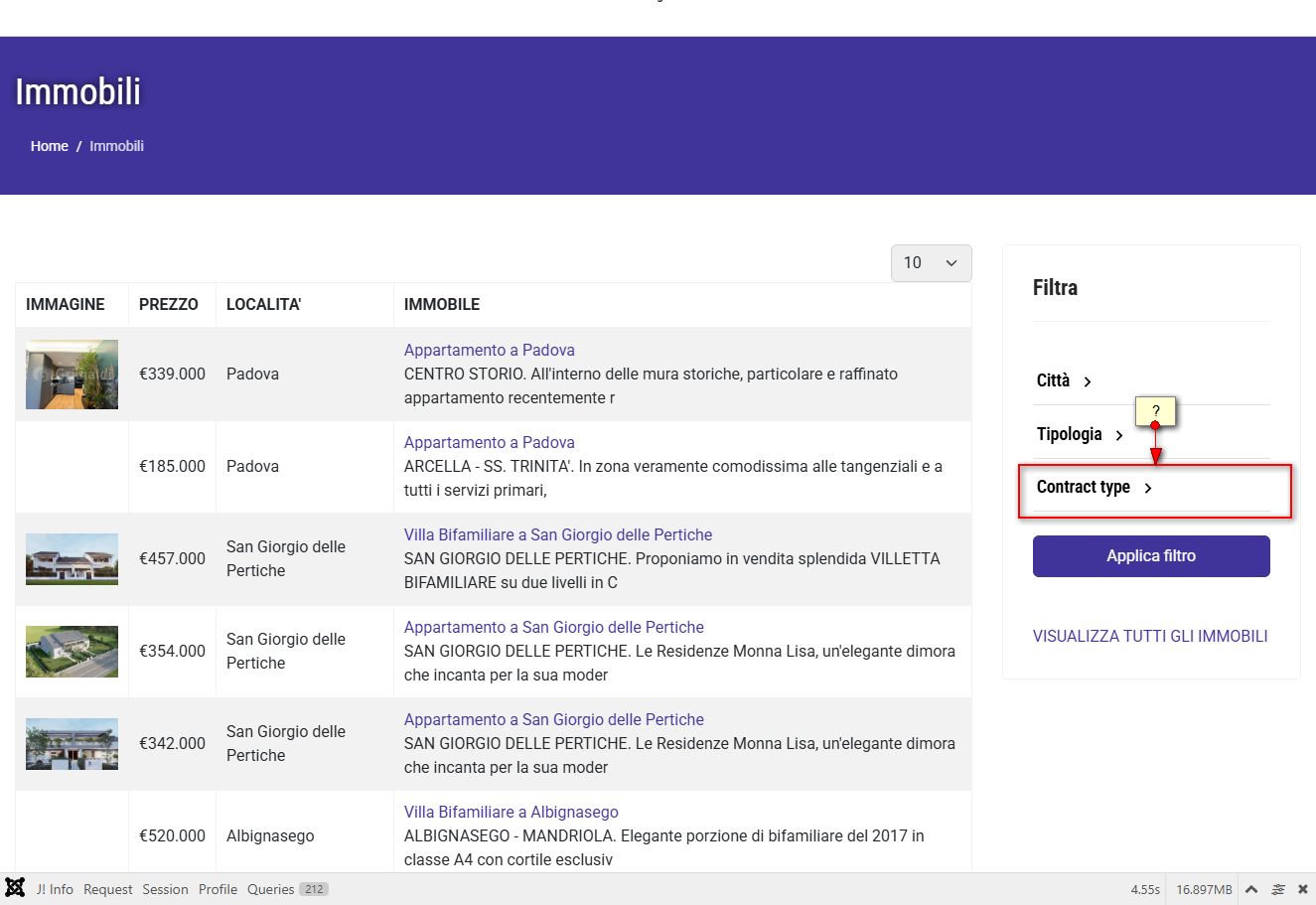Expand the Tipologia filter section
1316x905 pixels.
click(1069, 434)
